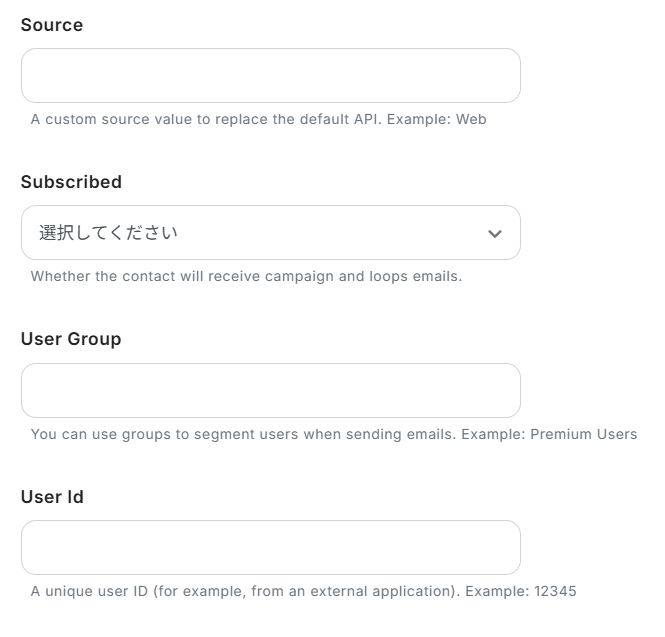Select the 選択してください placeholder text
The image size is (665, 637).
(108, 233)
